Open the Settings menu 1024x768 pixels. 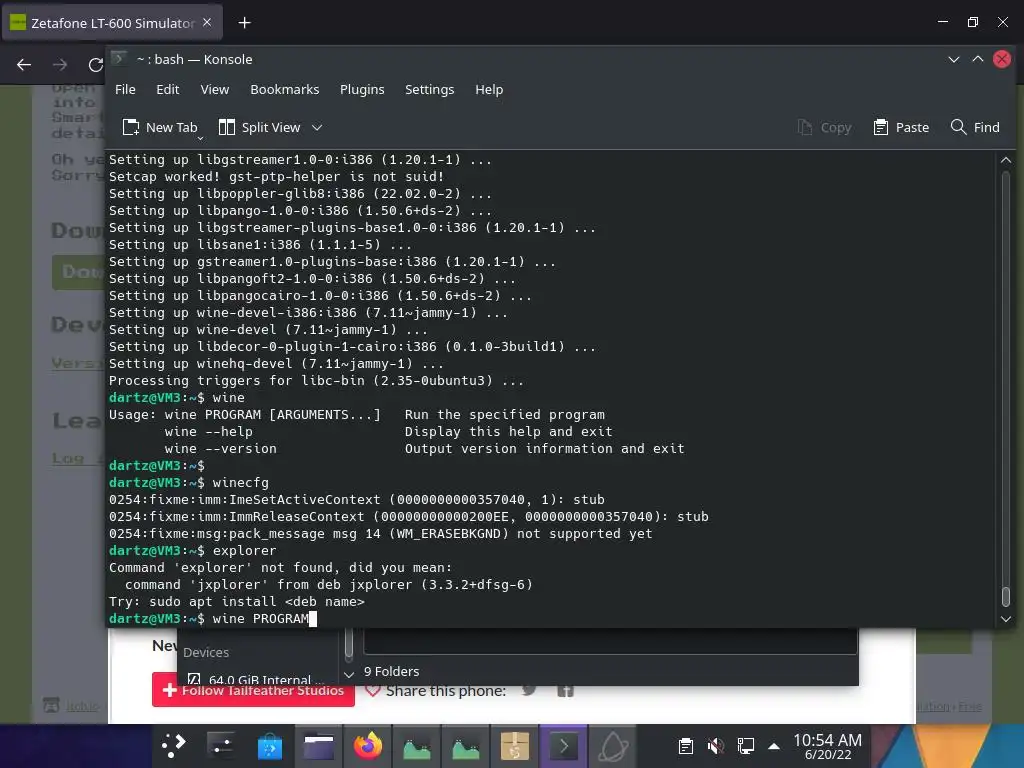(x=429, y=89)
